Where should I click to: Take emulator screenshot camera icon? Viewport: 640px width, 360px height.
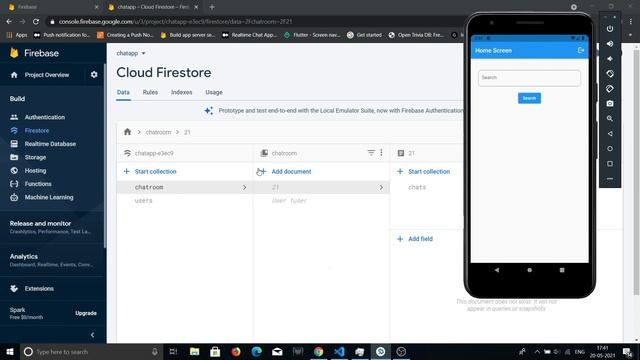[610, 104]
